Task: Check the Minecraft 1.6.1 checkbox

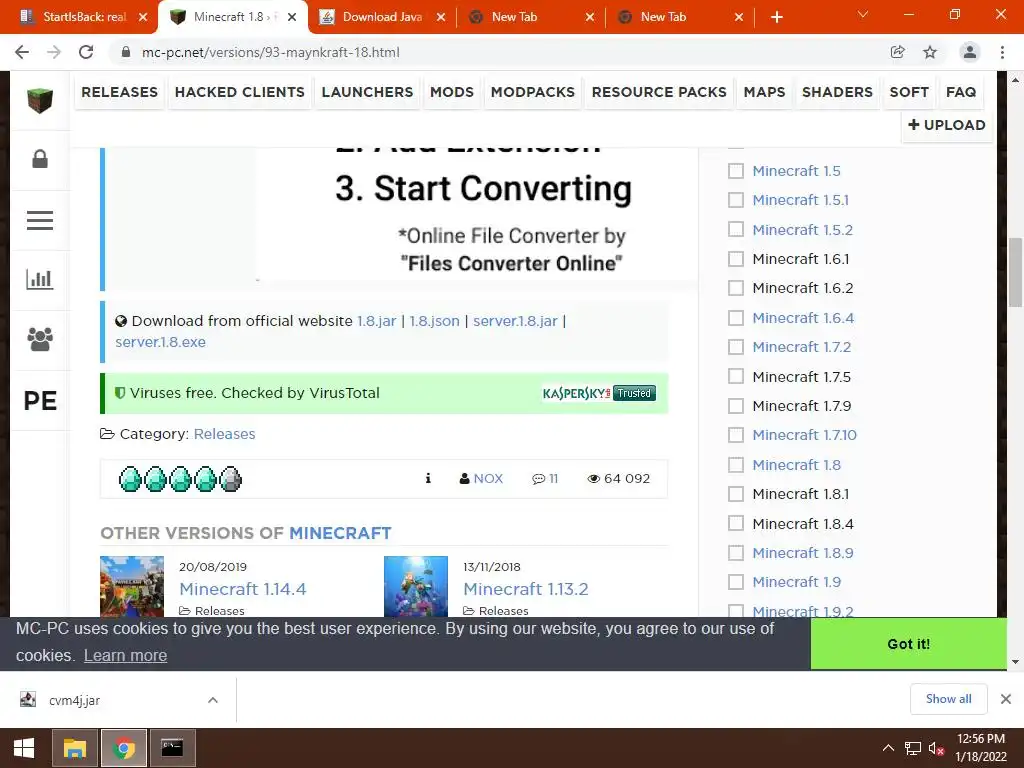Action: [x=736, y=259]
